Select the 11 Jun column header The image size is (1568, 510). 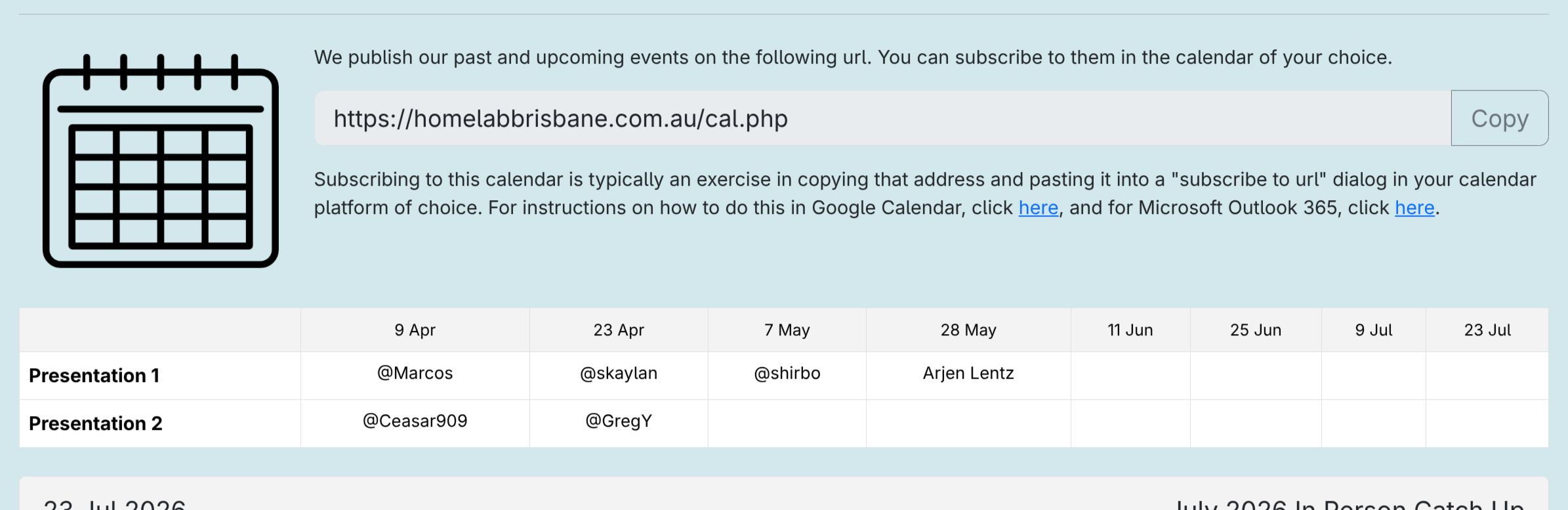pos(1130,330)
